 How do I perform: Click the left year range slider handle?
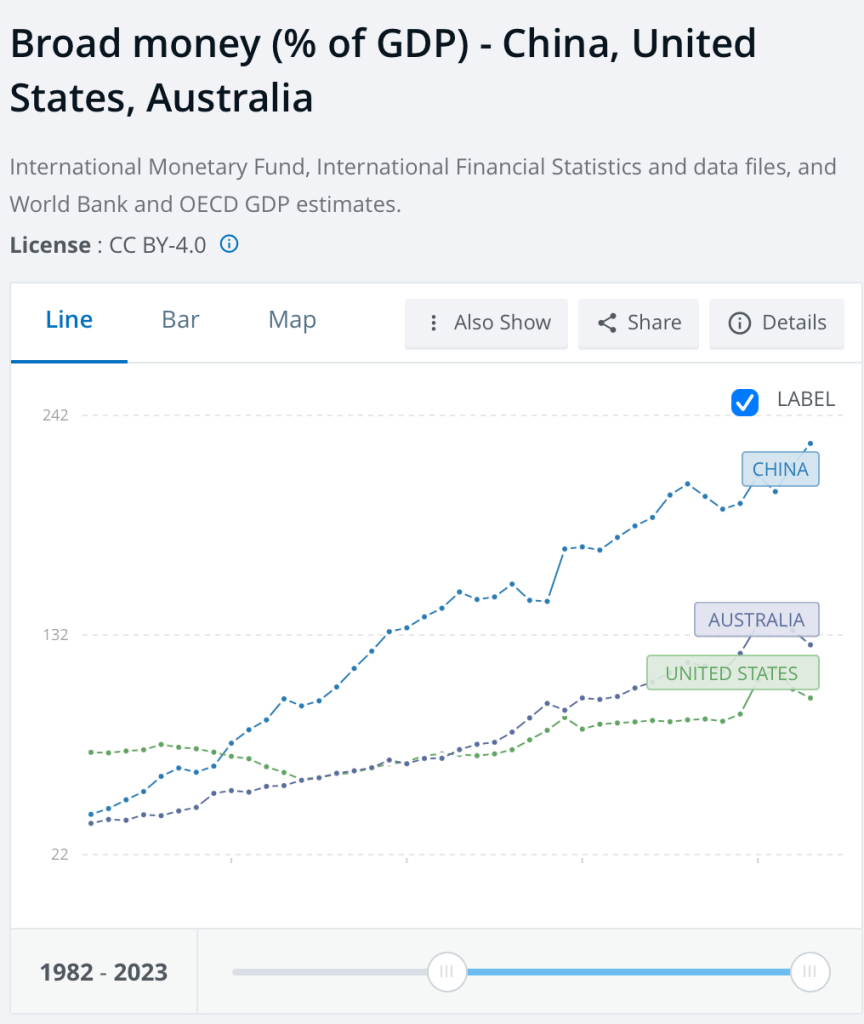(x=446, y=971)
